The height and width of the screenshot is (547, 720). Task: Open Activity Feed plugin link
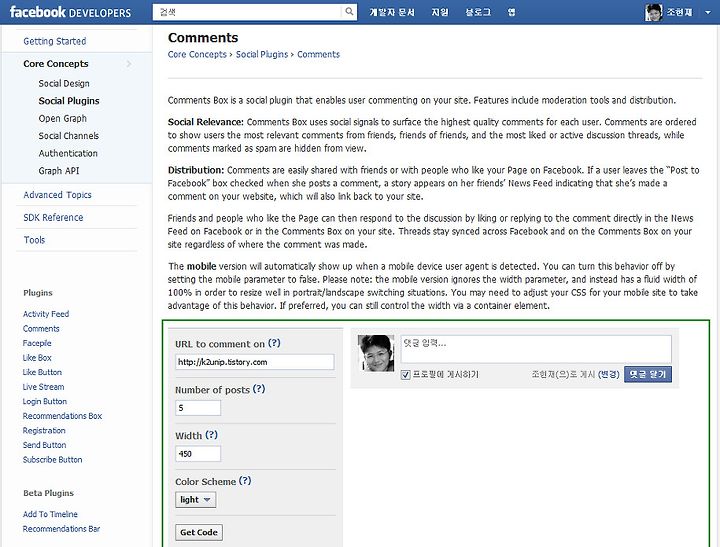[46, 314]
